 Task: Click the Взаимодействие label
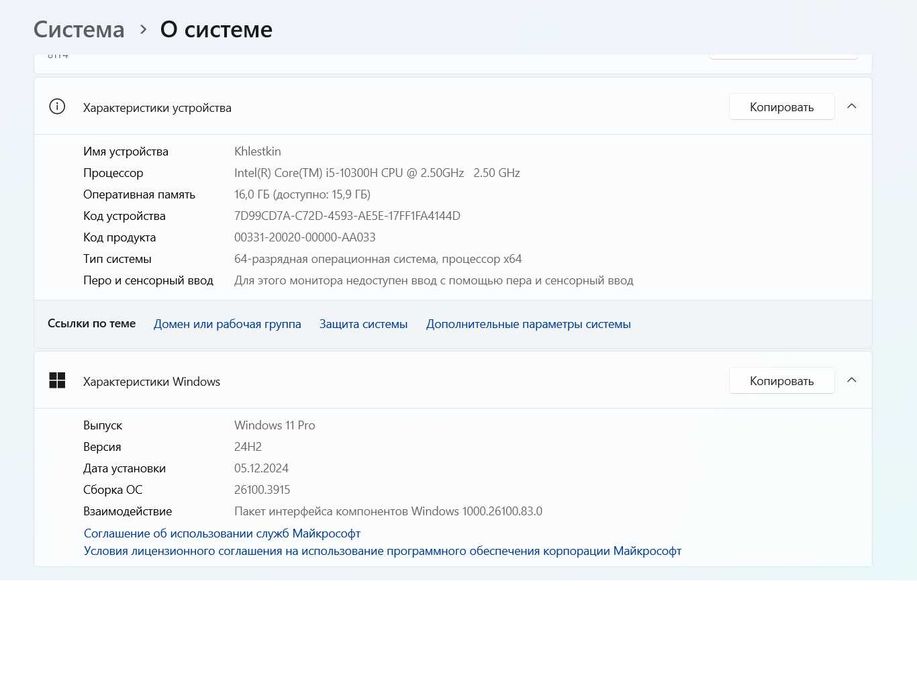127,511
